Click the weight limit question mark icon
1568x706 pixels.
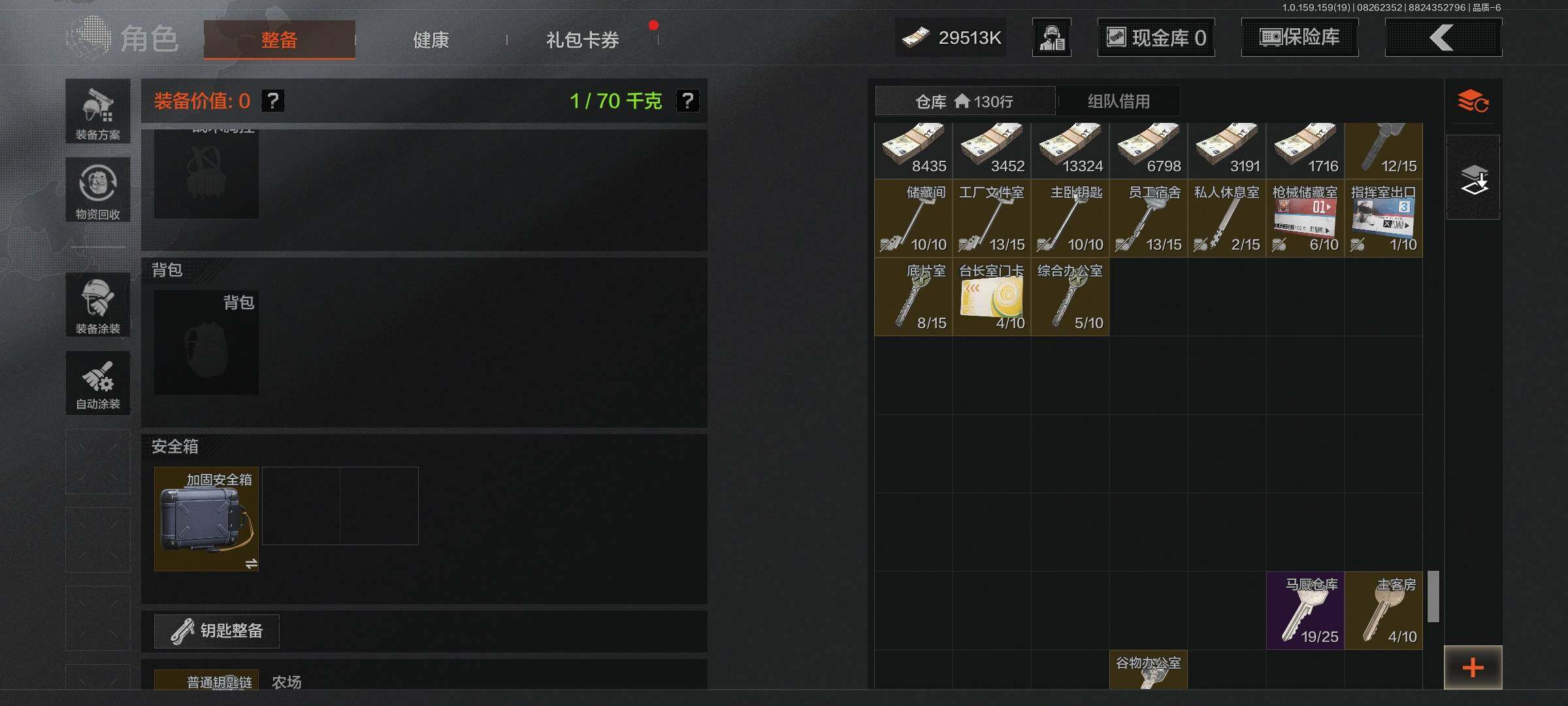(x=687, y=101)
